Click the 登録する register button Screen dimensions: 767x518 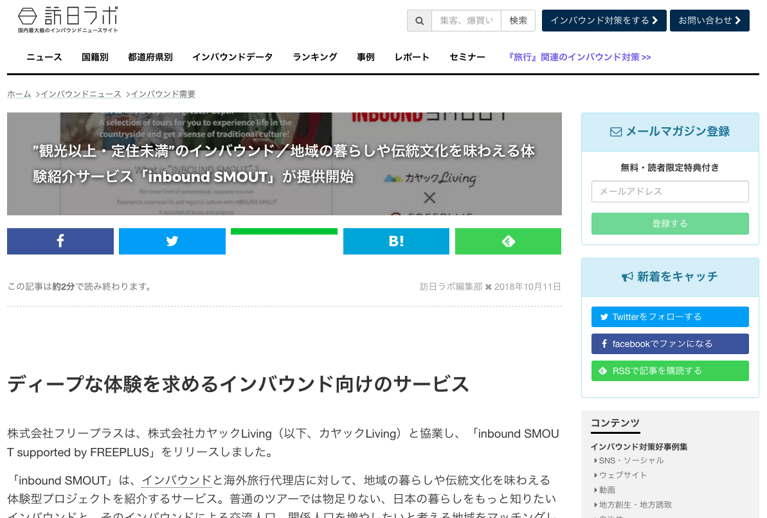(670, 224)
